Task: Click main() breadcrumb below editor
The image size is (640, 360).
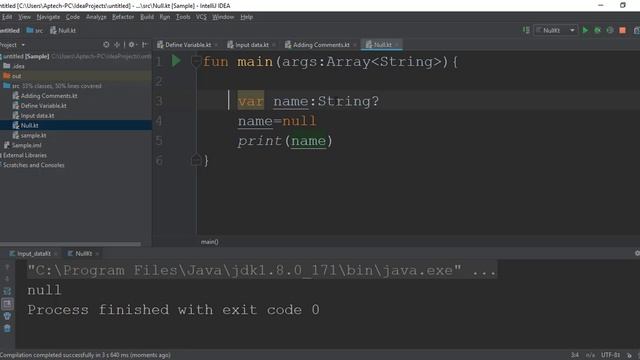Action: (x=209, y=242)
